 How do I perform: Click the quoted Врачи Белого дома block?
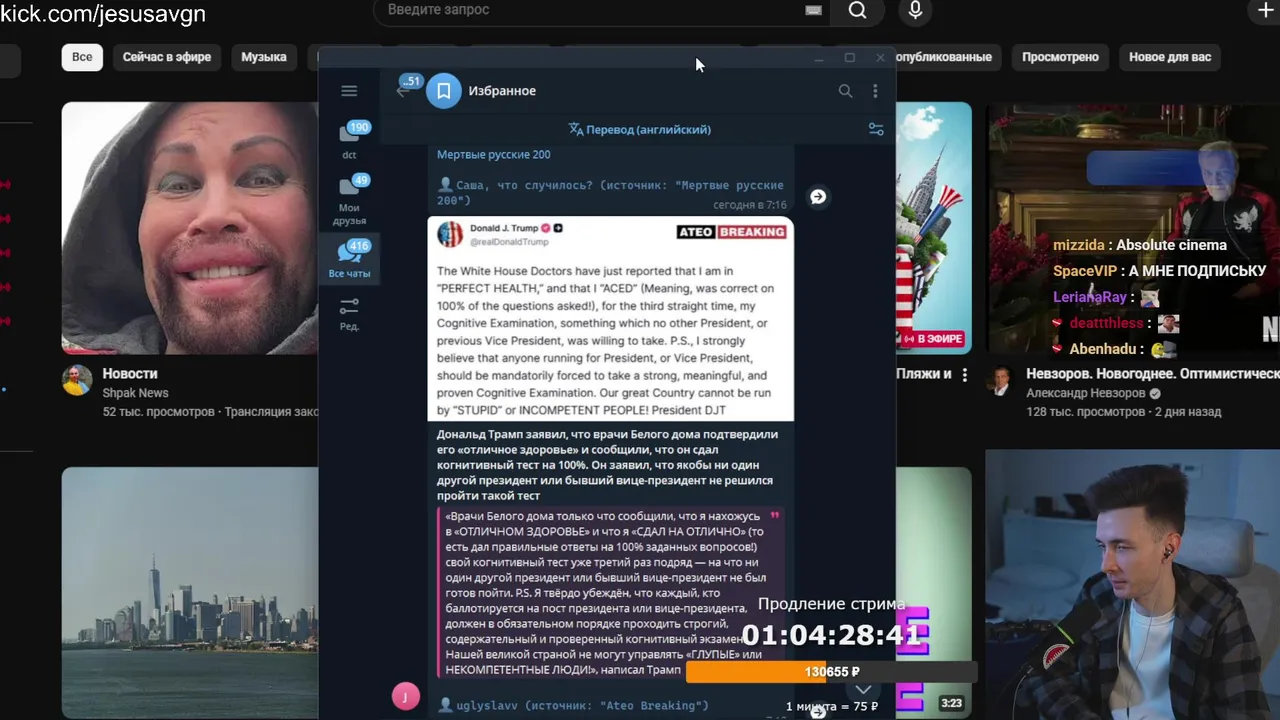tap(609, 593)
